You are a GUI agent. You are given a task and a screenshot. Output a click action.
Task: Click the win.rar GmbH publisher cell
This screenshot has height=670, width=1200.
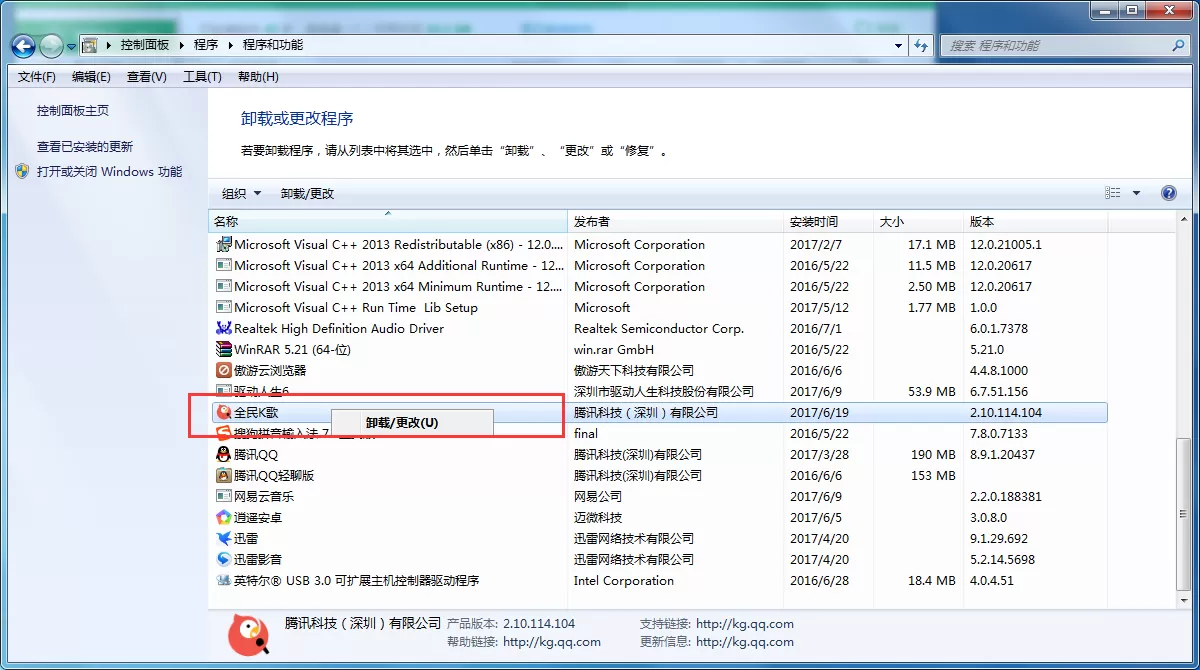[x=614, y=349]
